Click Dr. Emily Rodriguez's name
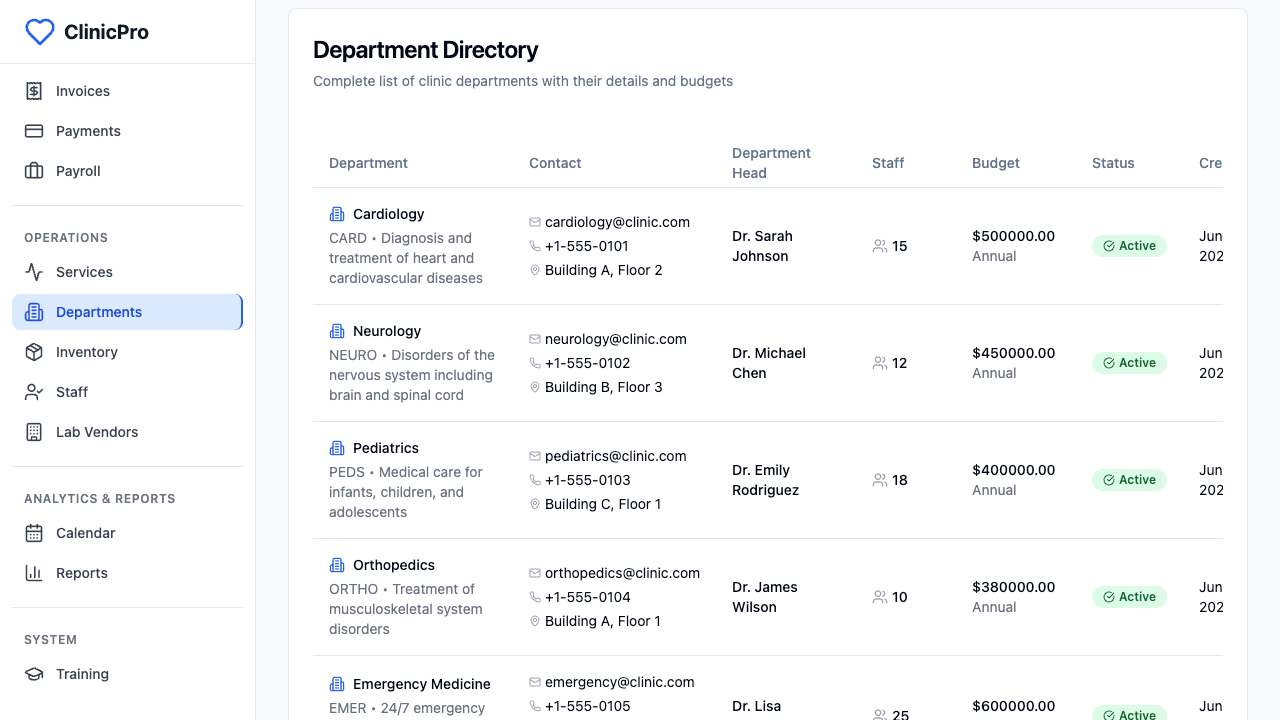Image resolution: width=1280 pixels, height=720 pixels. (766, 480)
